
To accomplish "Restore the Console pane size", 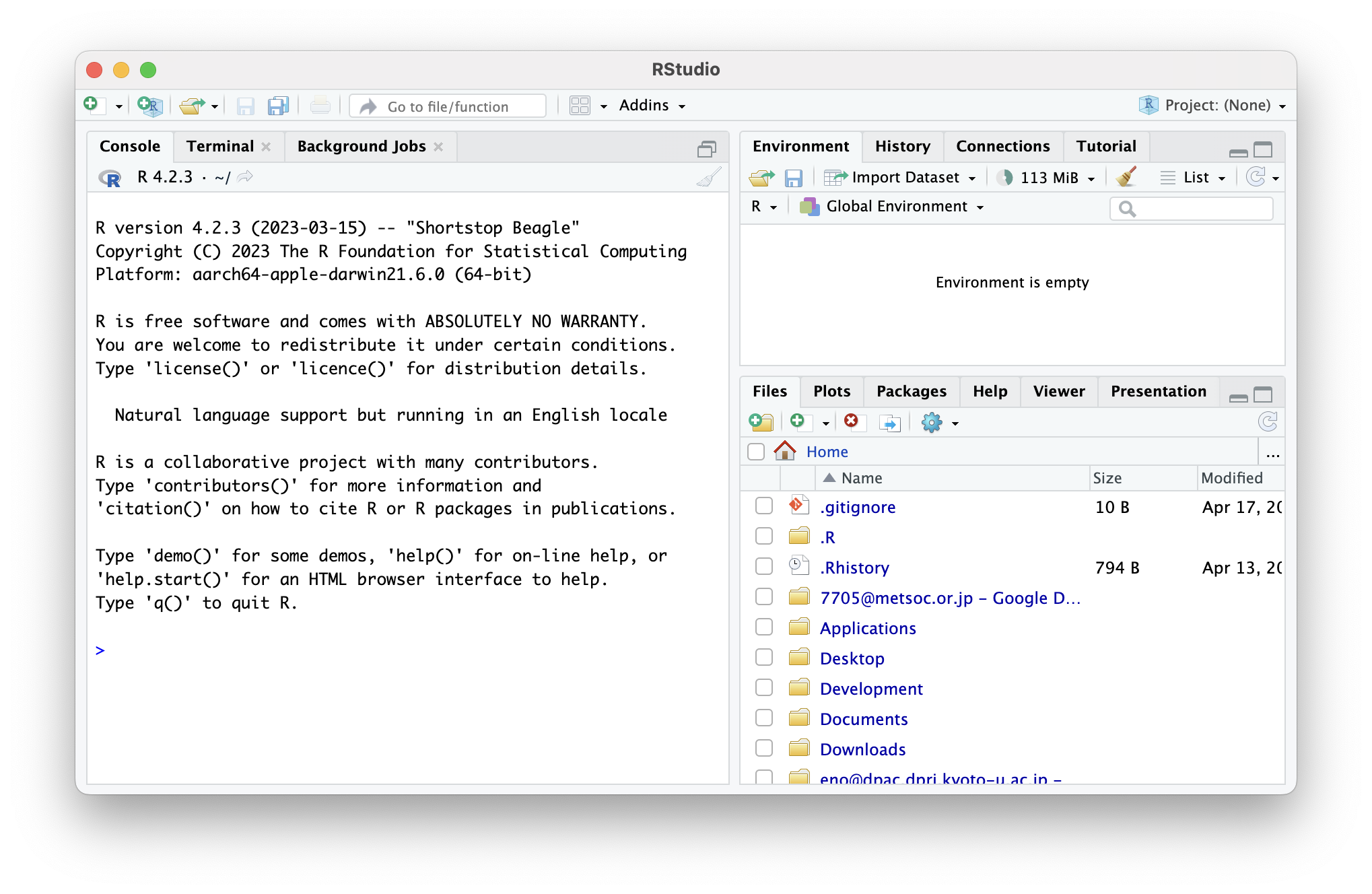I will [x=707, y=149].
